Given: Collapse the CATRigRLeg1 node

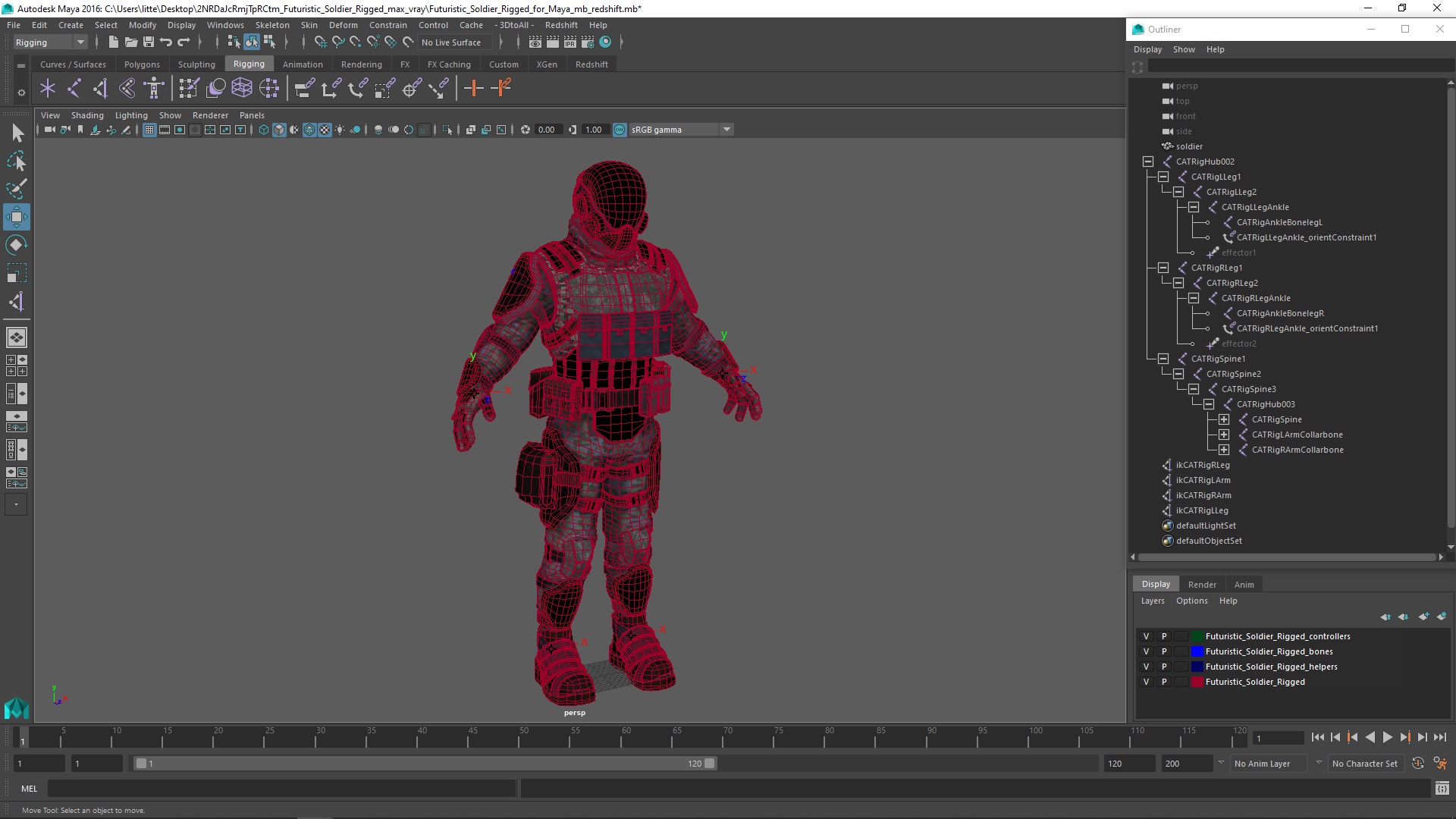Looking at the screenshot, I should (x=1163, y=268).
